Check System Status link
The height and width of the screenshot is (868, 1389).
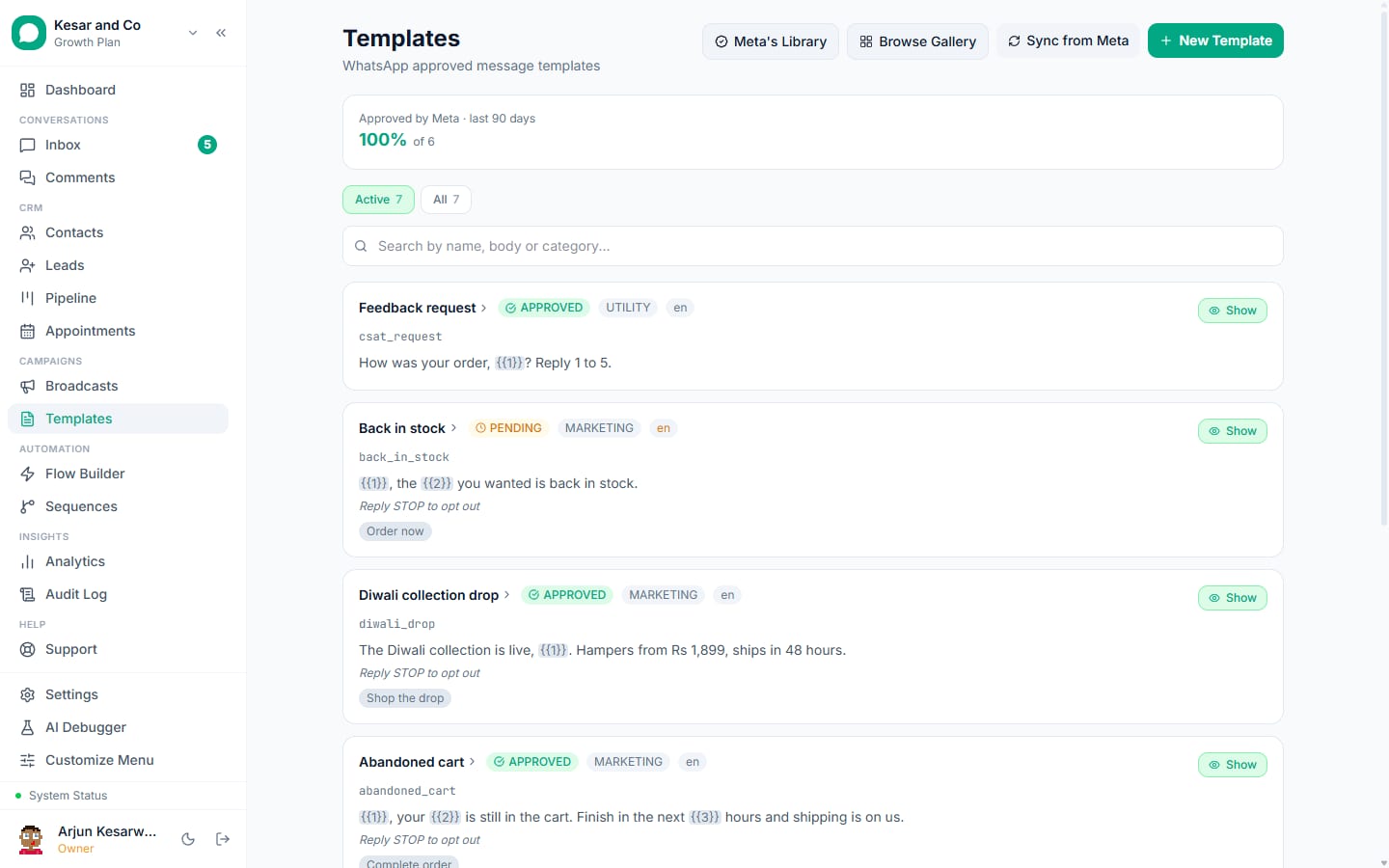tap(68, 796)
